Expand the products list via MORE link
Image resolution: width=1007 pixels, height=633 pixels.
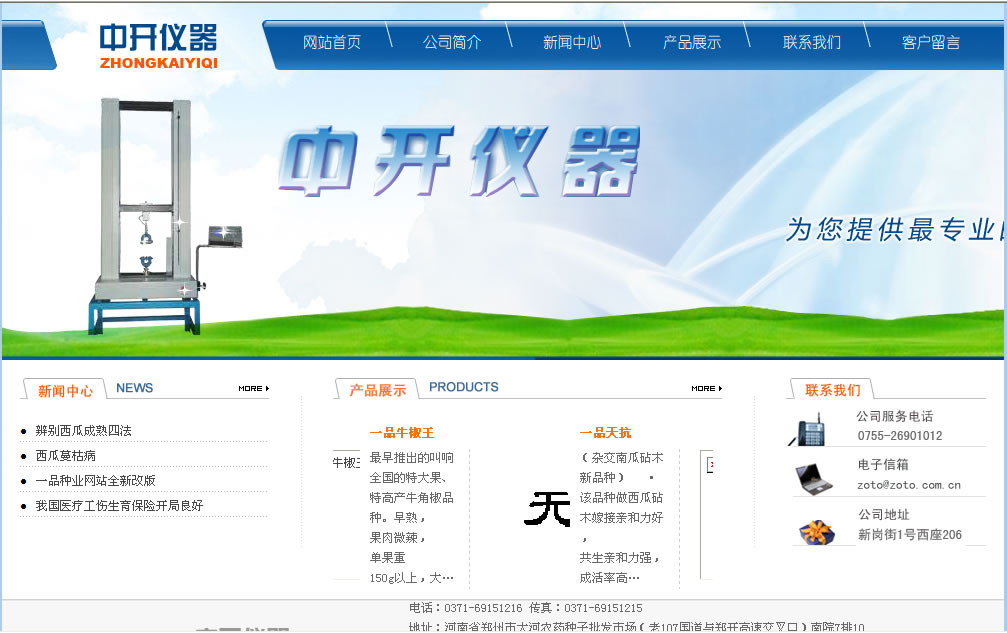[x=703, y=389]
